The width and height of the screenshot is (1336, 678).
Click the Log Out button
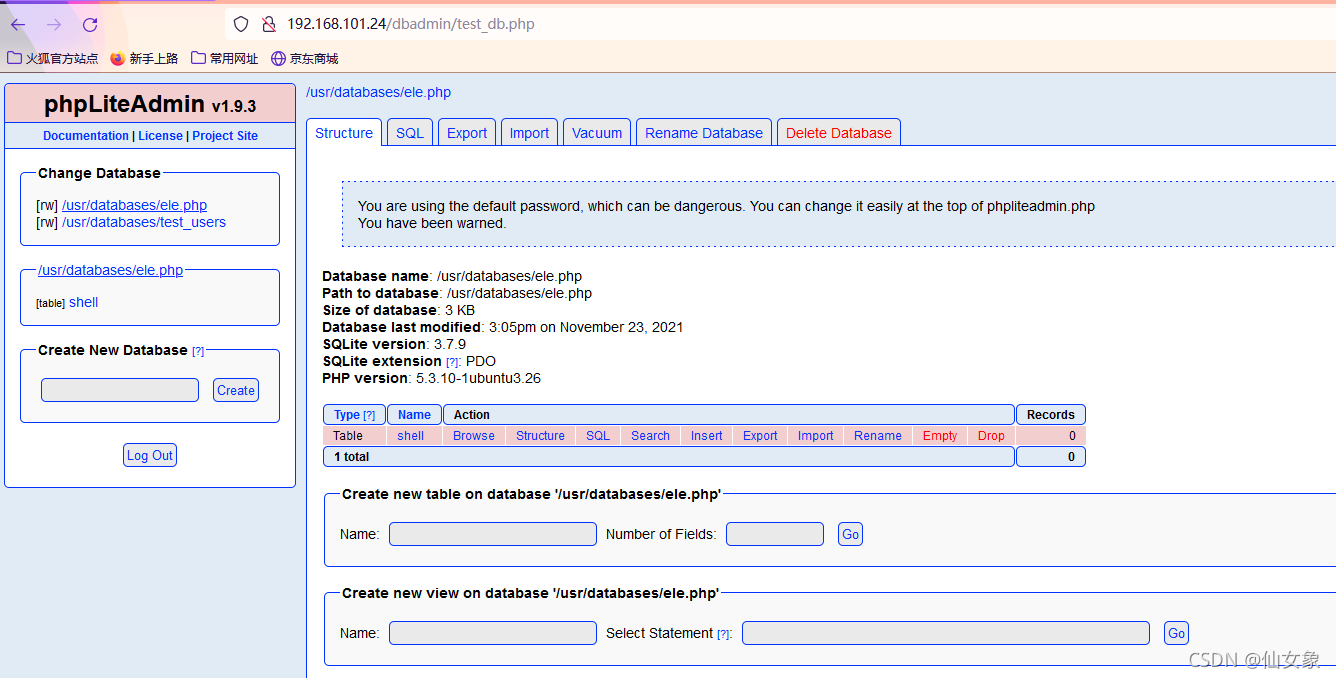[150, 455]
